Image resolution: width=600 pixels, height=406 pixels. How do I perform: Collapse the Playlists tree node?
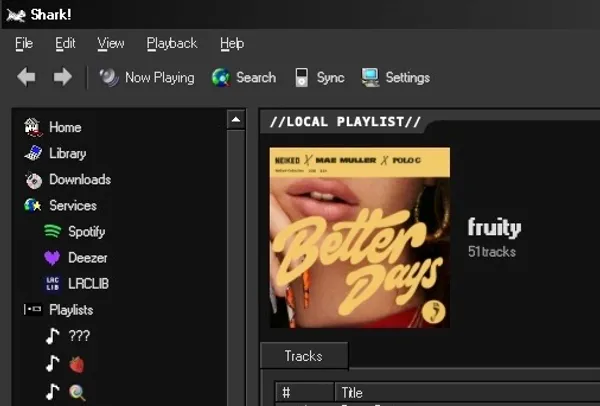pyautogui.click(x=31, y=310)
